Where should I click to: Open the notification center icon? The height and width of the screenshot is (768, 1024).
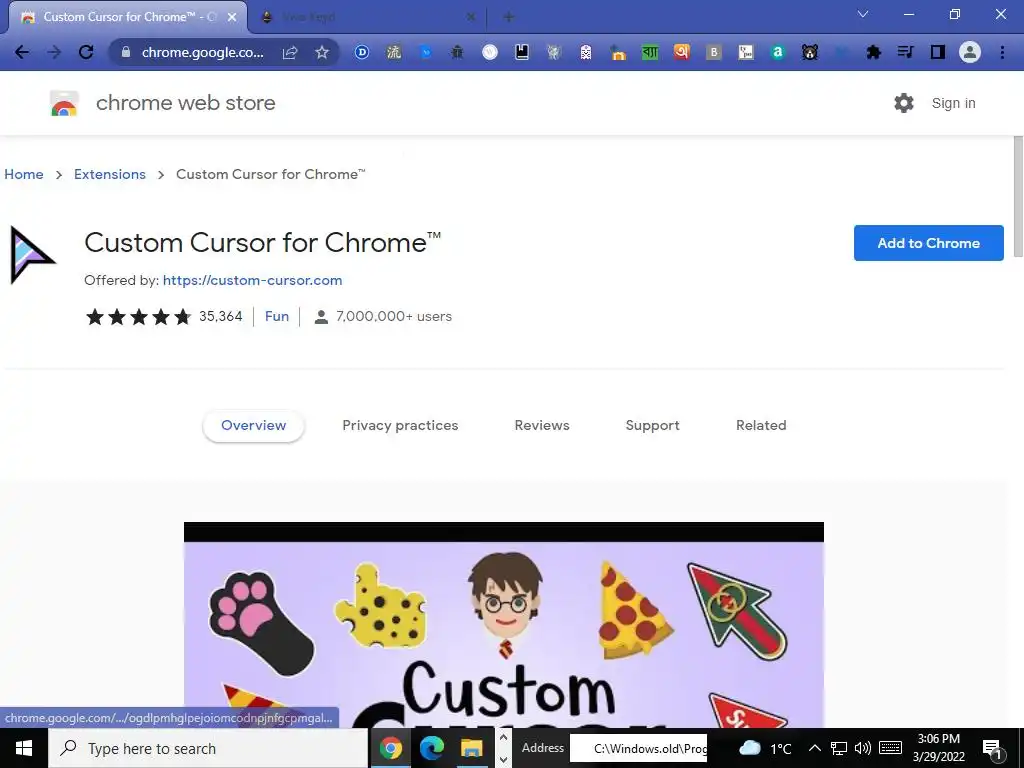pos(992,749)
